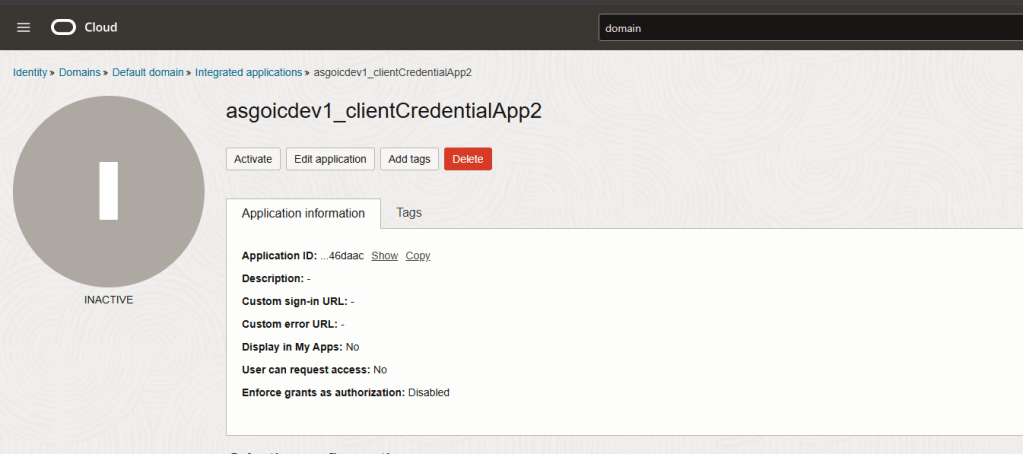Viewport: 1023px width, 454px height.
Task: Navigate to Default domain breadcrumb
Action: tap(148, 73)
